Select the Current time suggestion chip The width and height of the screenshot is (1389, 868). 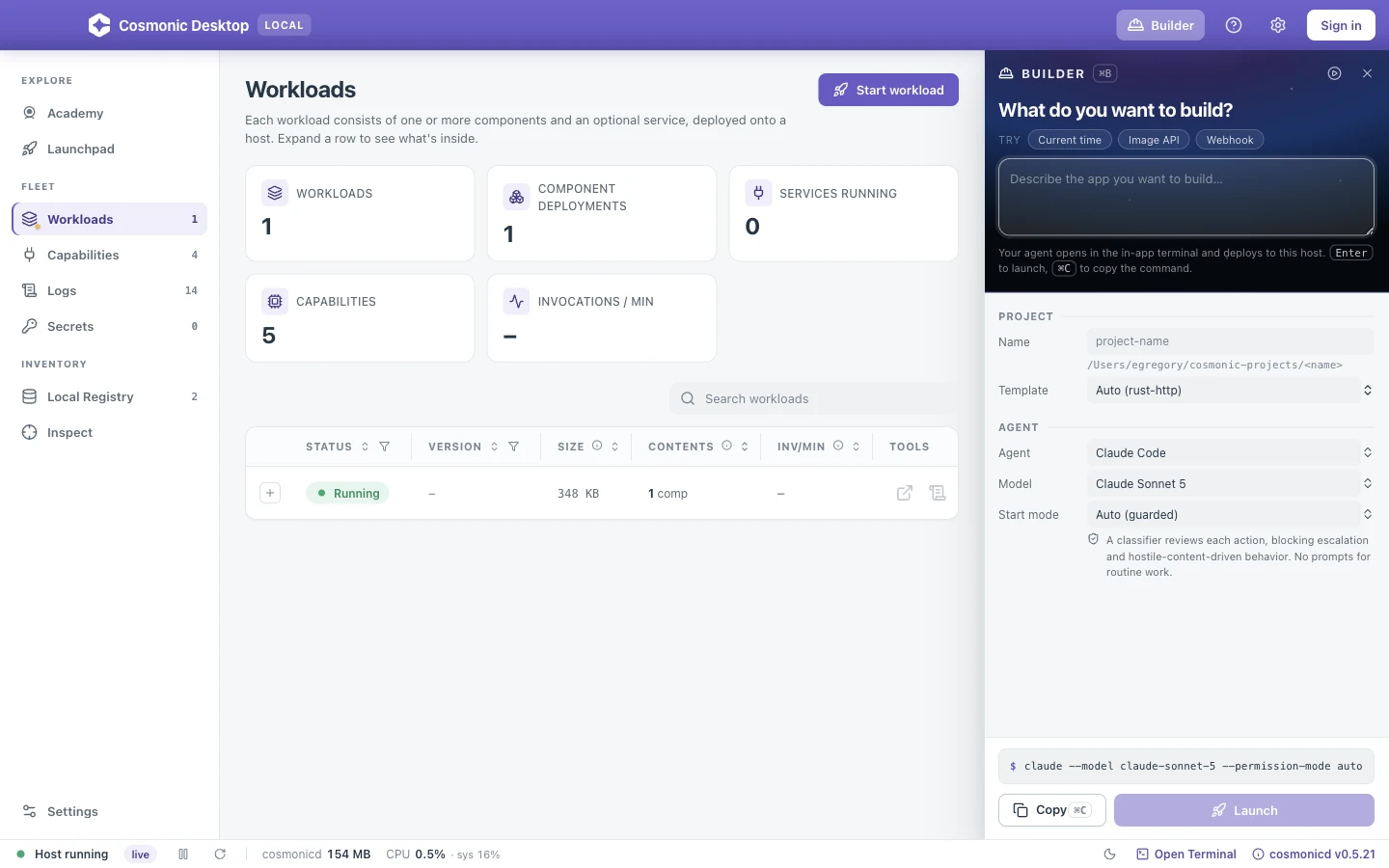1070,140
